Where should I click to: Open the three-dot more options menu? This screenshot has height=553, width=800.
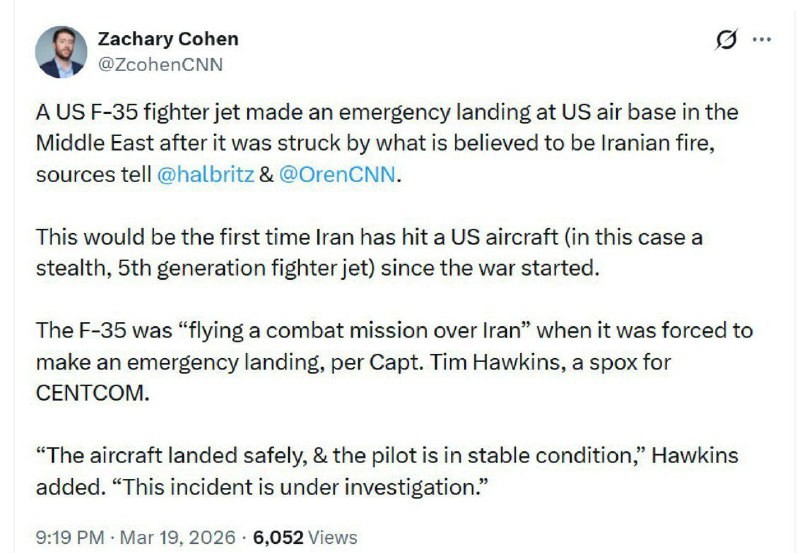coord(761,40)
